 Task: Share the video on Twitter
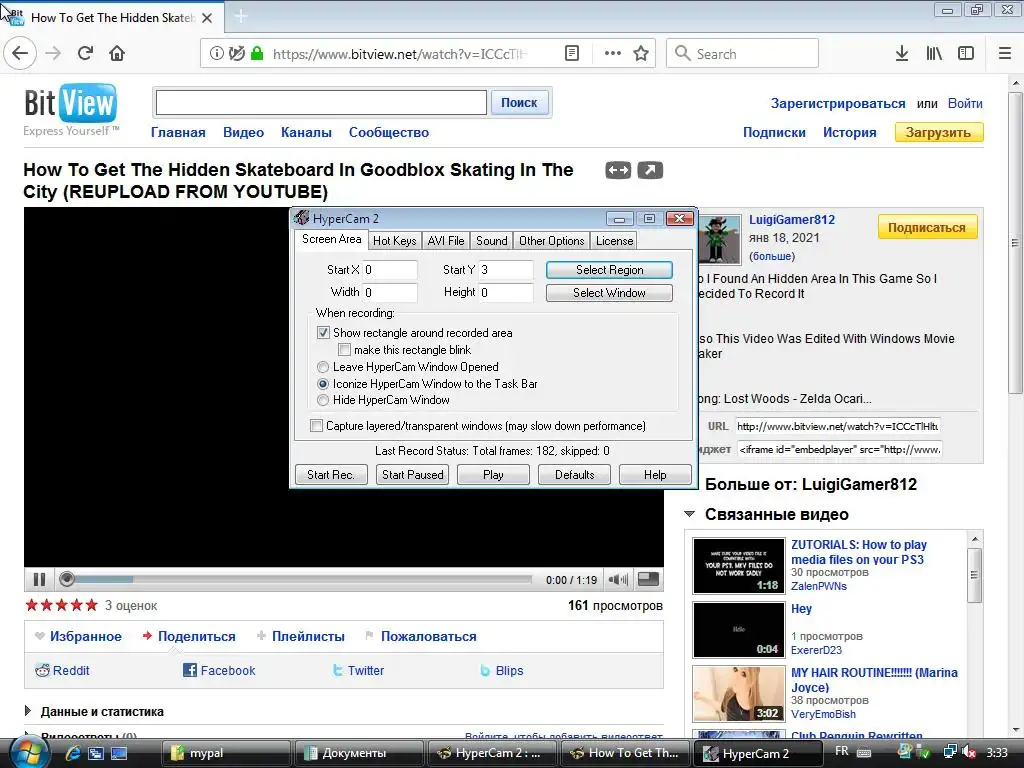coord(358,671)
